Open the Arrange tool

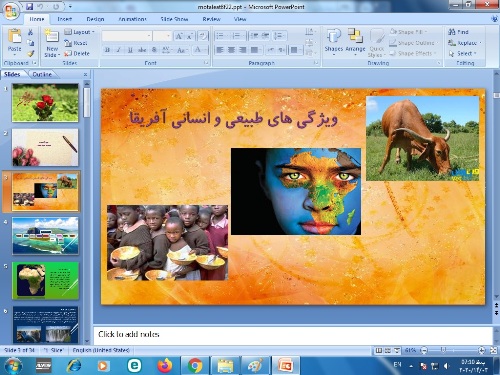(355, 42)
